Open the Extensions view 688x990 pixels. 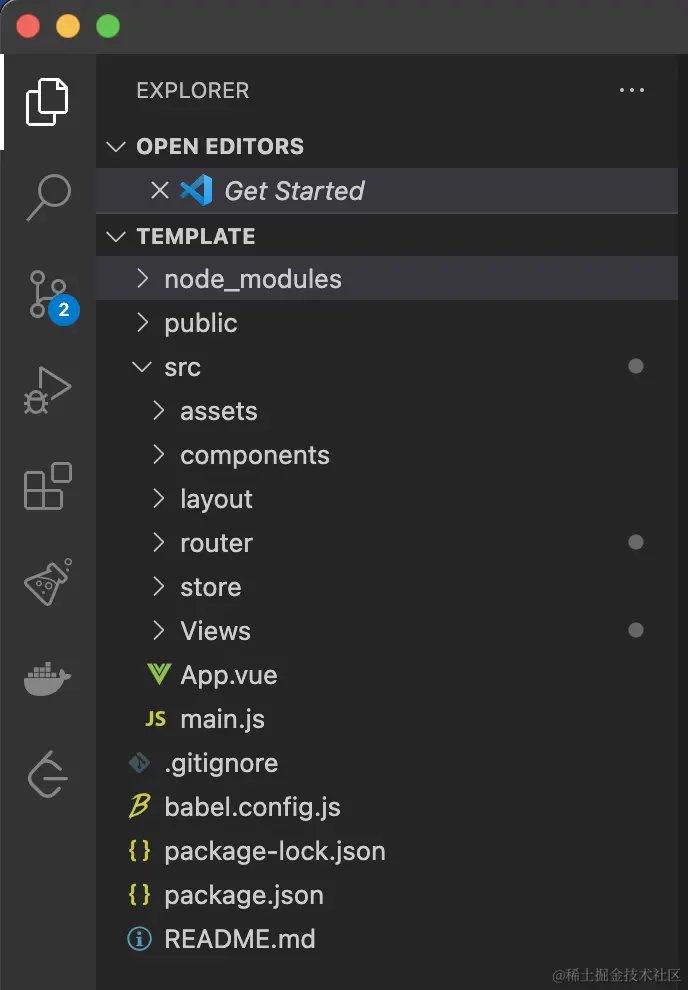pyautogui.click(x=47, y=487)
